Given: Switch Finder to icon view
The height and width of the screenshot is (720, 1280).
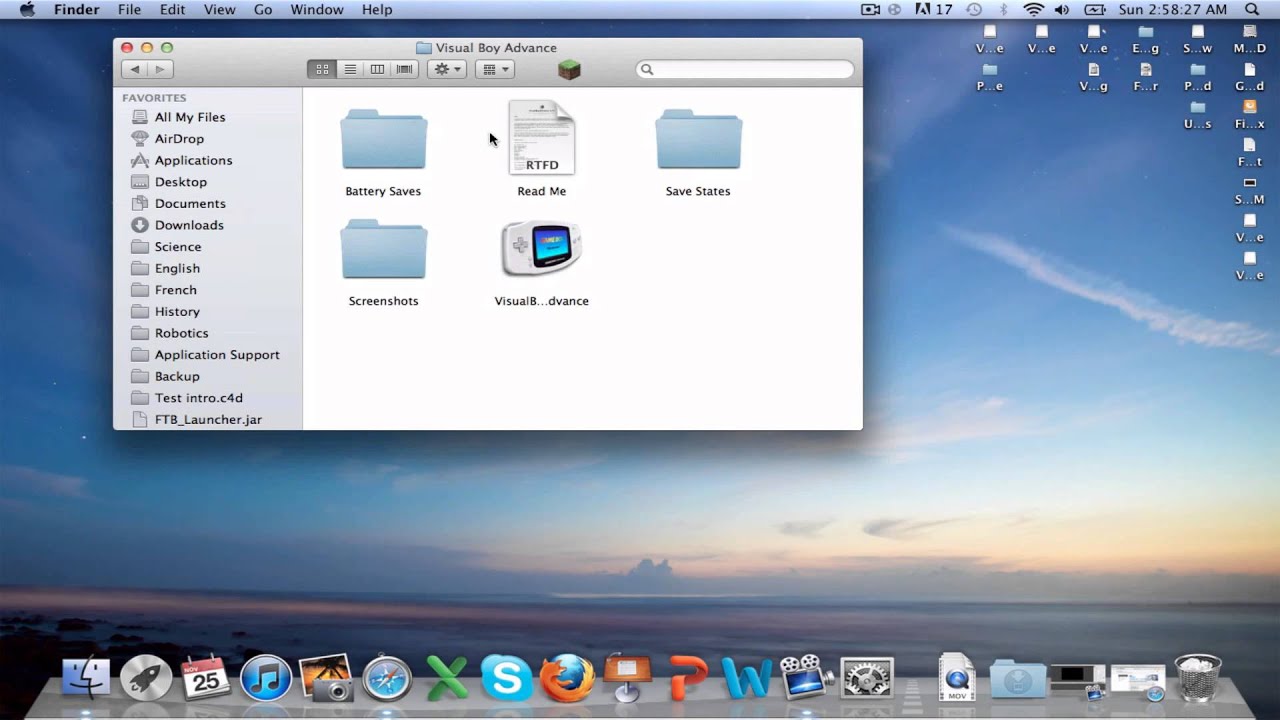Looking at the screenshot, I should click(x=322, y=69).
